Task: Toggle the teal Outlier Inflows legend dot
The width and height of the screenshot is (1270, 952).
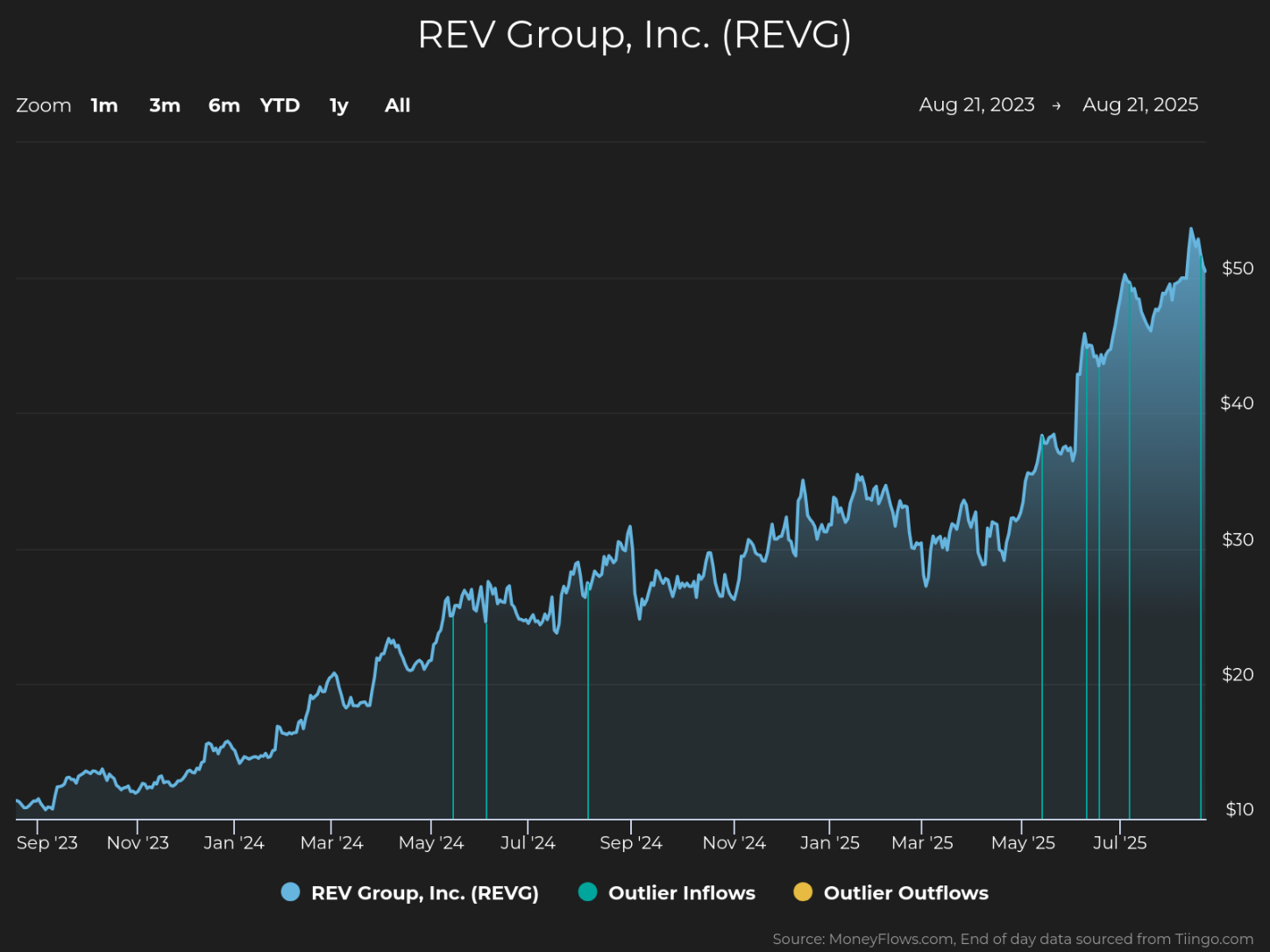Action: point(587,892)
